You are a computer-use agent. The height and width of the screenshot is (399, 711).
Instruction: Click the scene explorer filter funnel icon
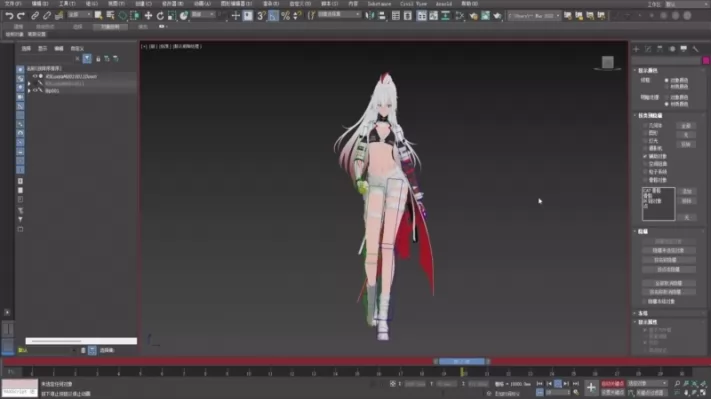[x=87, y=58]
